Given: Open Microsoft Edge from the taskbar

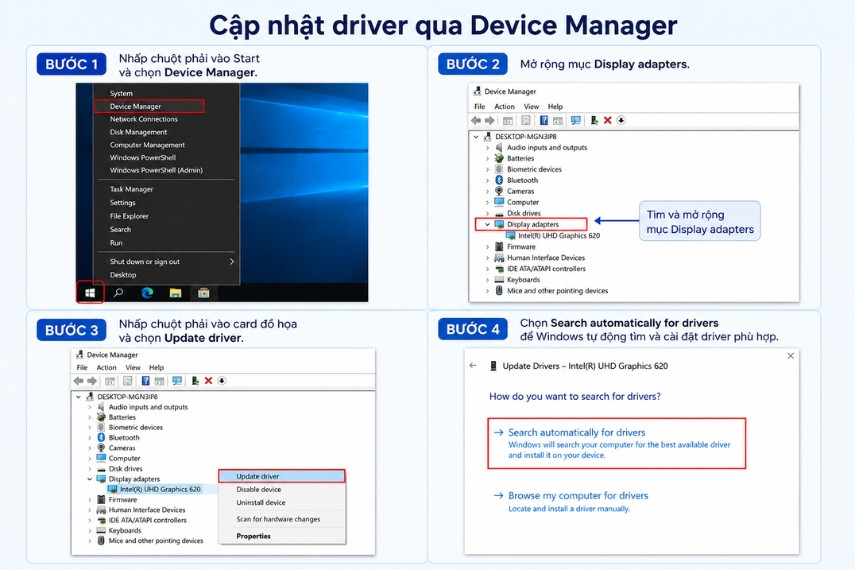Looking at the screenshot, I should [x=147, y=293].
